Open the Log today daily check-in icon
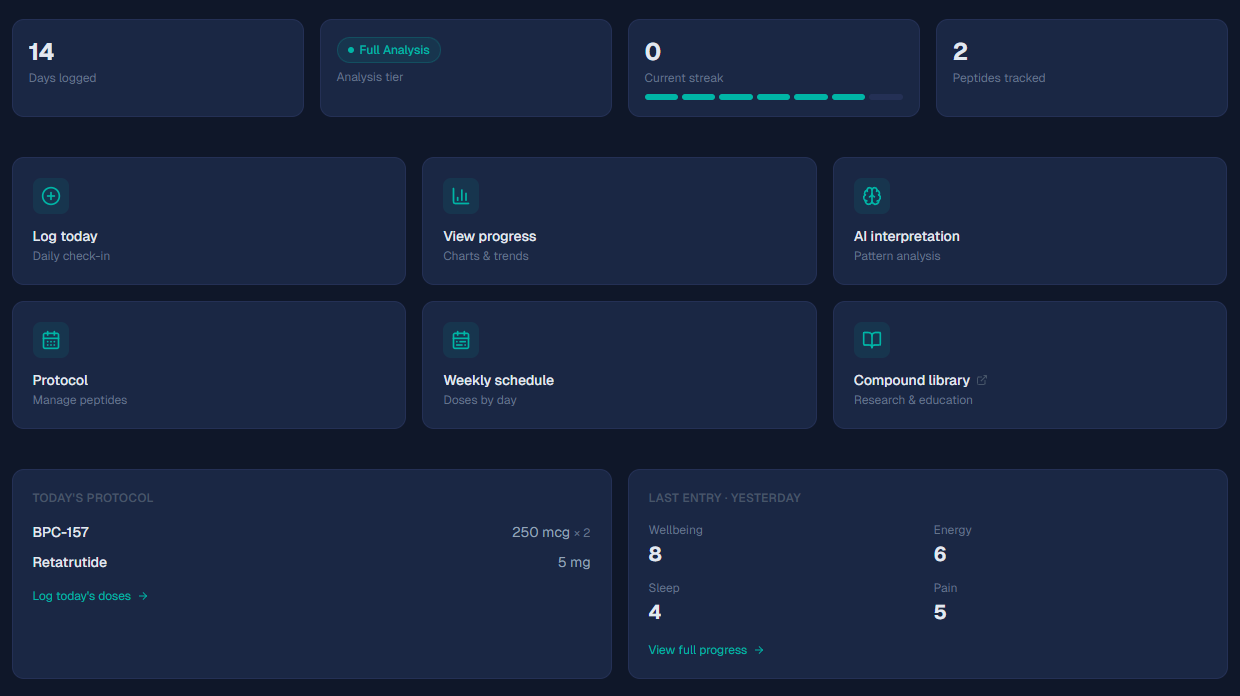The image size is (1240, 696). (x=51, y=196)
